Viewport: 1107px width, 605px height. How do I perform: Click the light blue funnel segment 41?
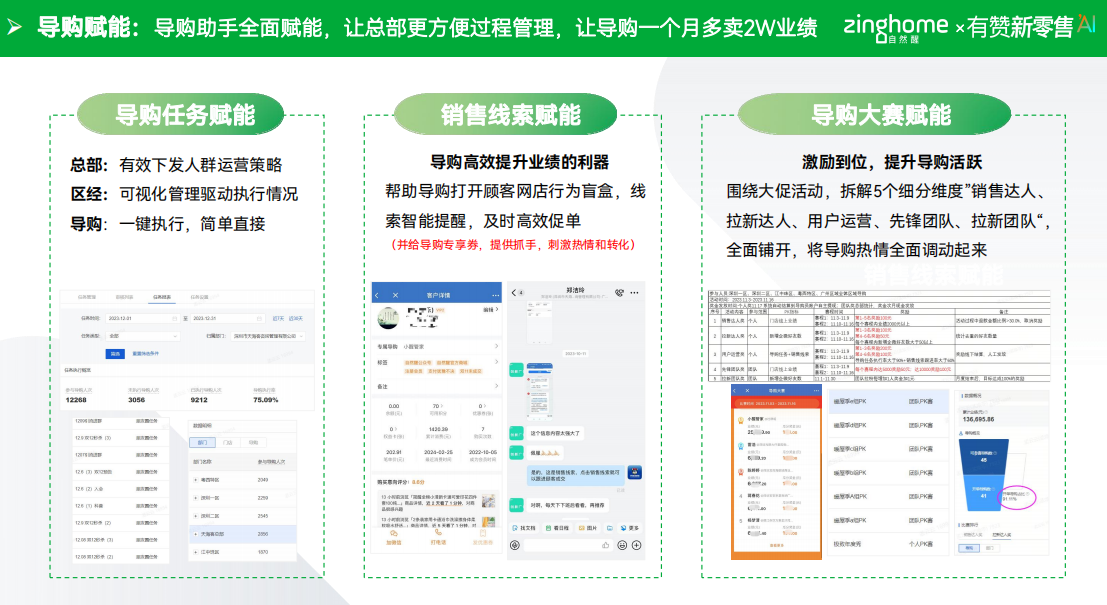pyautogui.click(x=983, y=493)
